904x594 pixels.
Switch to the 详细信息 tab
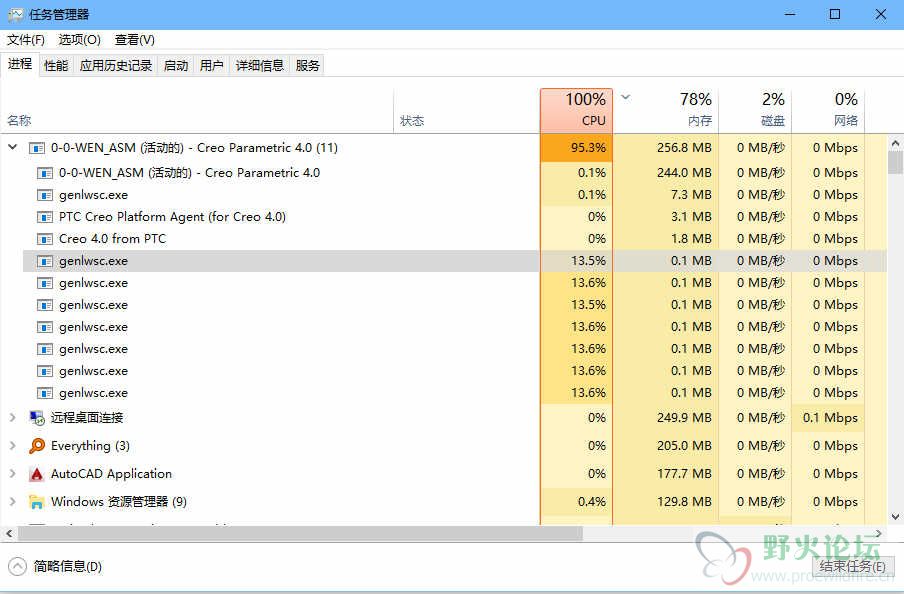(x=259, y=66)
